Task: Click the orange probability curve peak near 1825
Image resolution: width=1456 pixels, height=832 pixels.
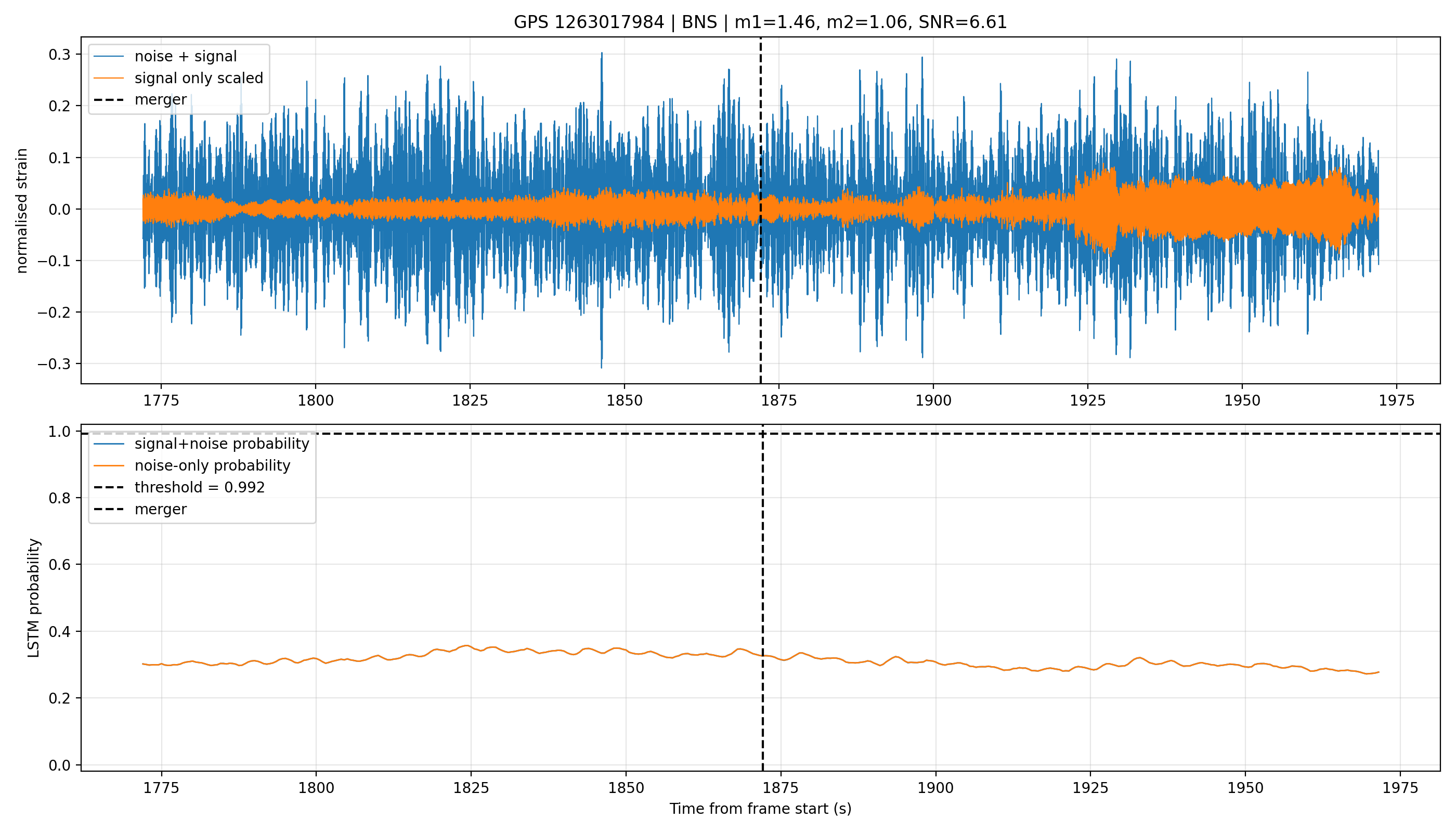Action: point(467,646)
